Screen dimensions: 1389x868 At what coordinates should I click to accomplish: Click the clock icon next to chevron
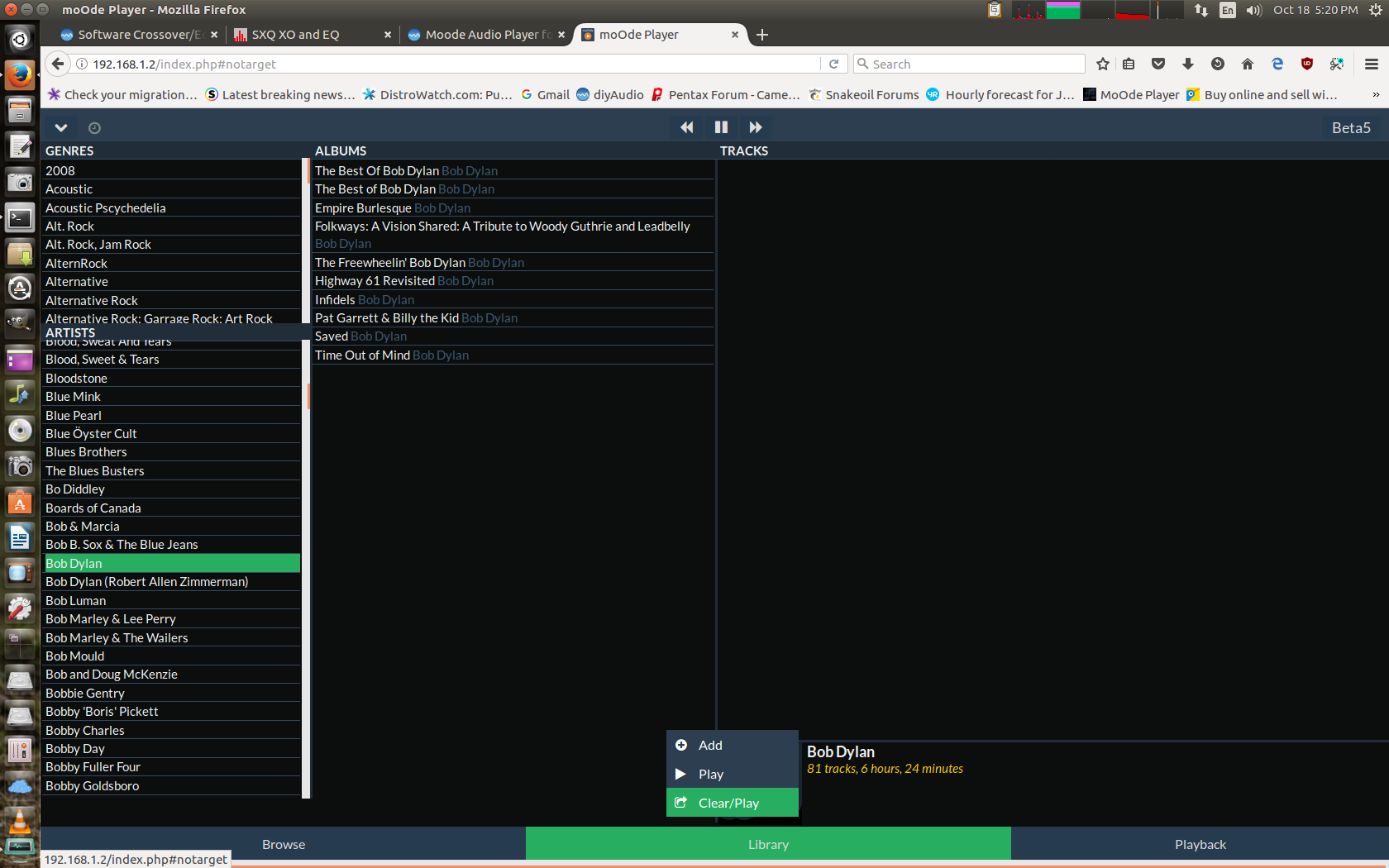click(x=94, y=128)
